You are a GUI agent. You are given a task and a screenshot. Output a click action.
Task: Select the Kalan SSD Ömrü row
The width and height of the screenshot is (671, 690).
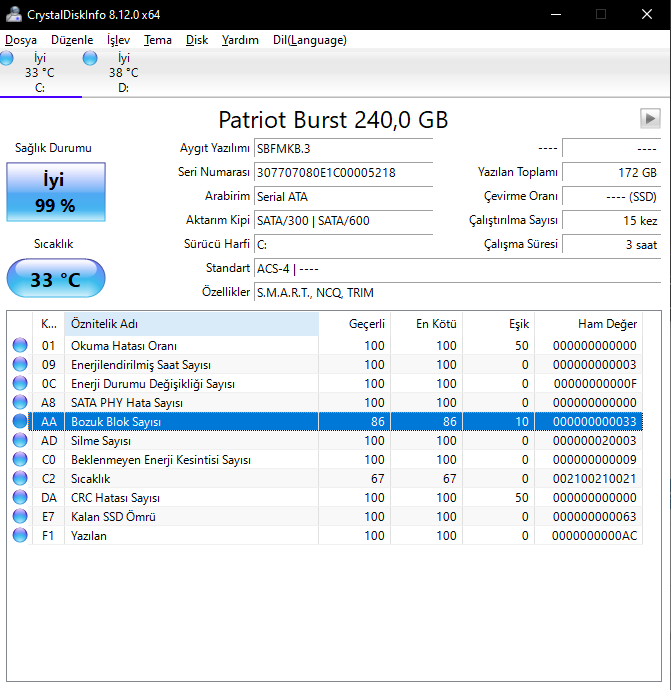(326, 516)
